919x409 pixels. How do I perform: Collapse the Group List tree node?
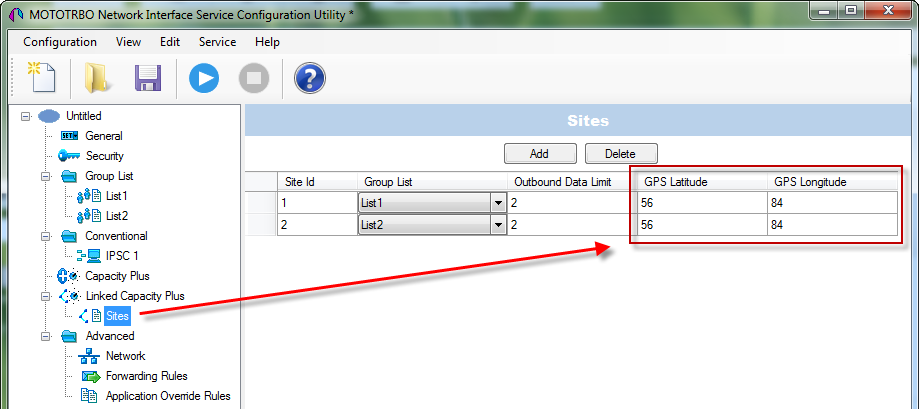pos(45,176)
